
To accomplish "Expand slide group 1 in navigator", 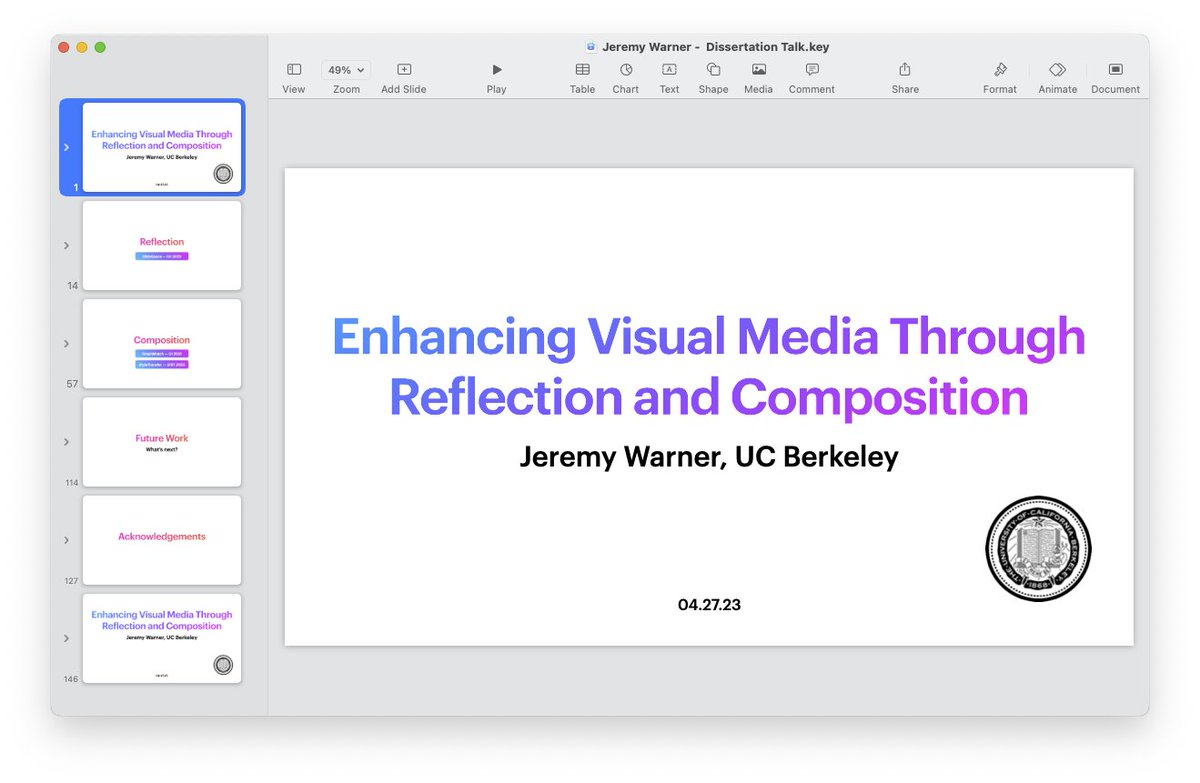I will pos(66,147).
